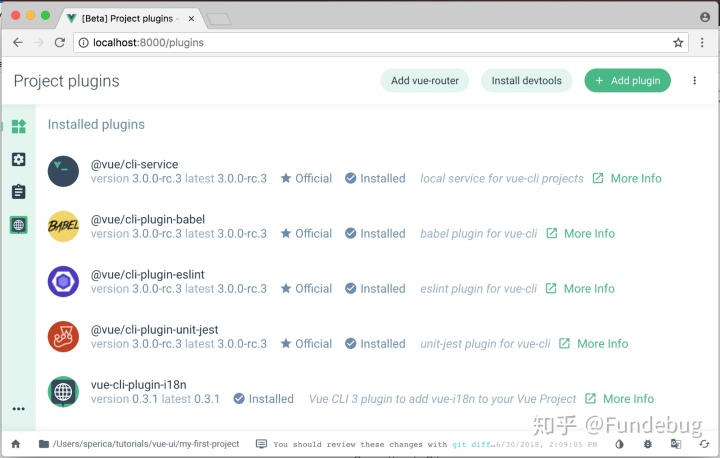This screenshot has width=720, height=458.
Task: Open More Info for @vue/cli-plugin-eslint
Action: (x=580, y=288)
